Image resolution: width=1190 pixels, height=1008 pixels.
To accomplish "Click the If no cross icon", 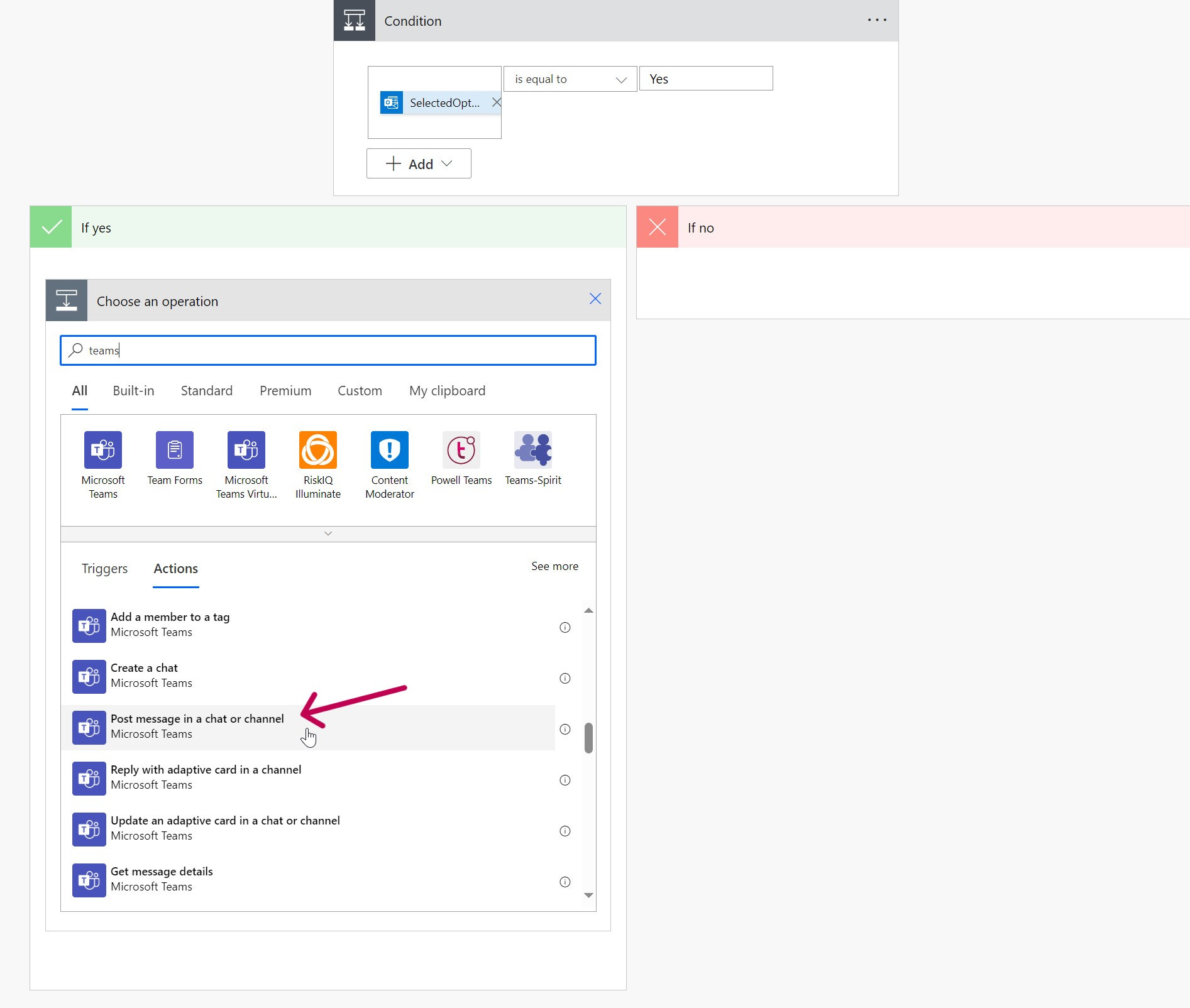I will pos(658,227).
